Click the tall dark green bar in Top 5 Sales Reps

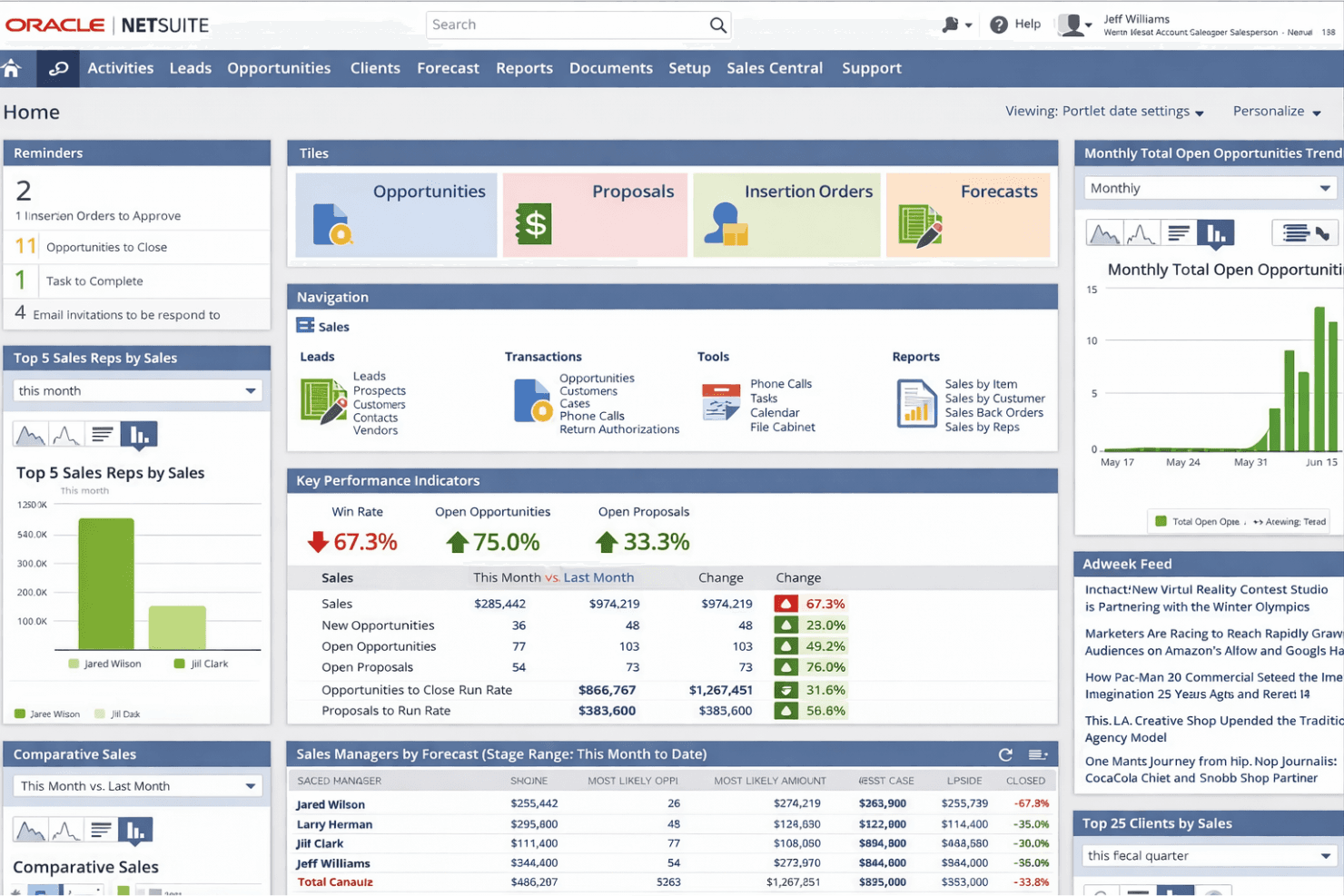(x=106, y=584)
